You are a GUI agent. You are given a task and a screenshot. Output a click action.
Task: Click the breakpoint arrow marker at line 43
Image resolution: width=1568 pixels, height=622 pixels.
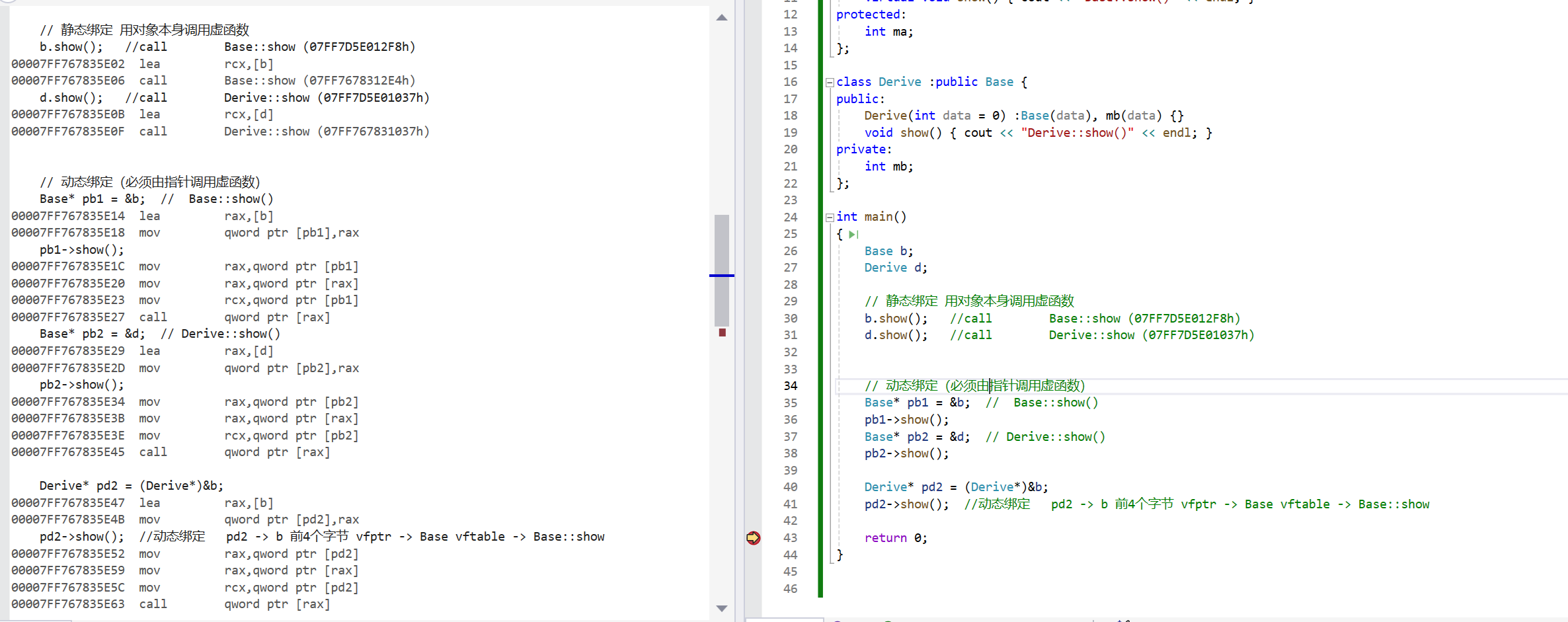[753, 538]
